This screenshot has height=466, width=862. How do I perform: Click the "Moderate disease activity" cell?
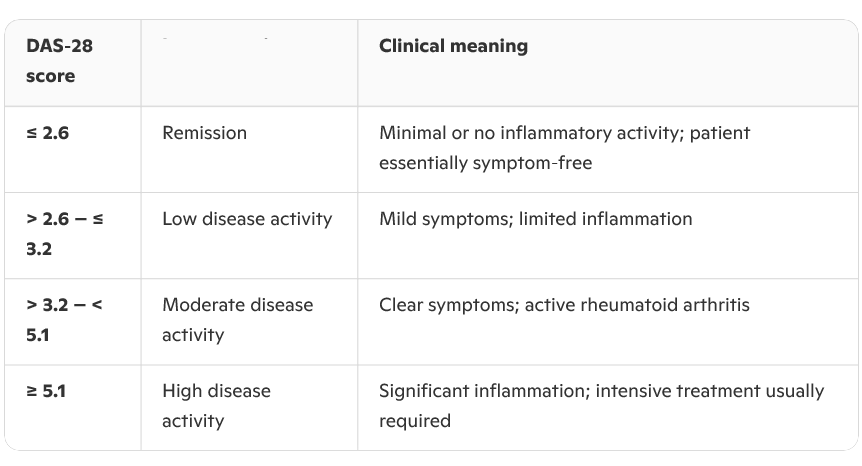tap(237, 319)
